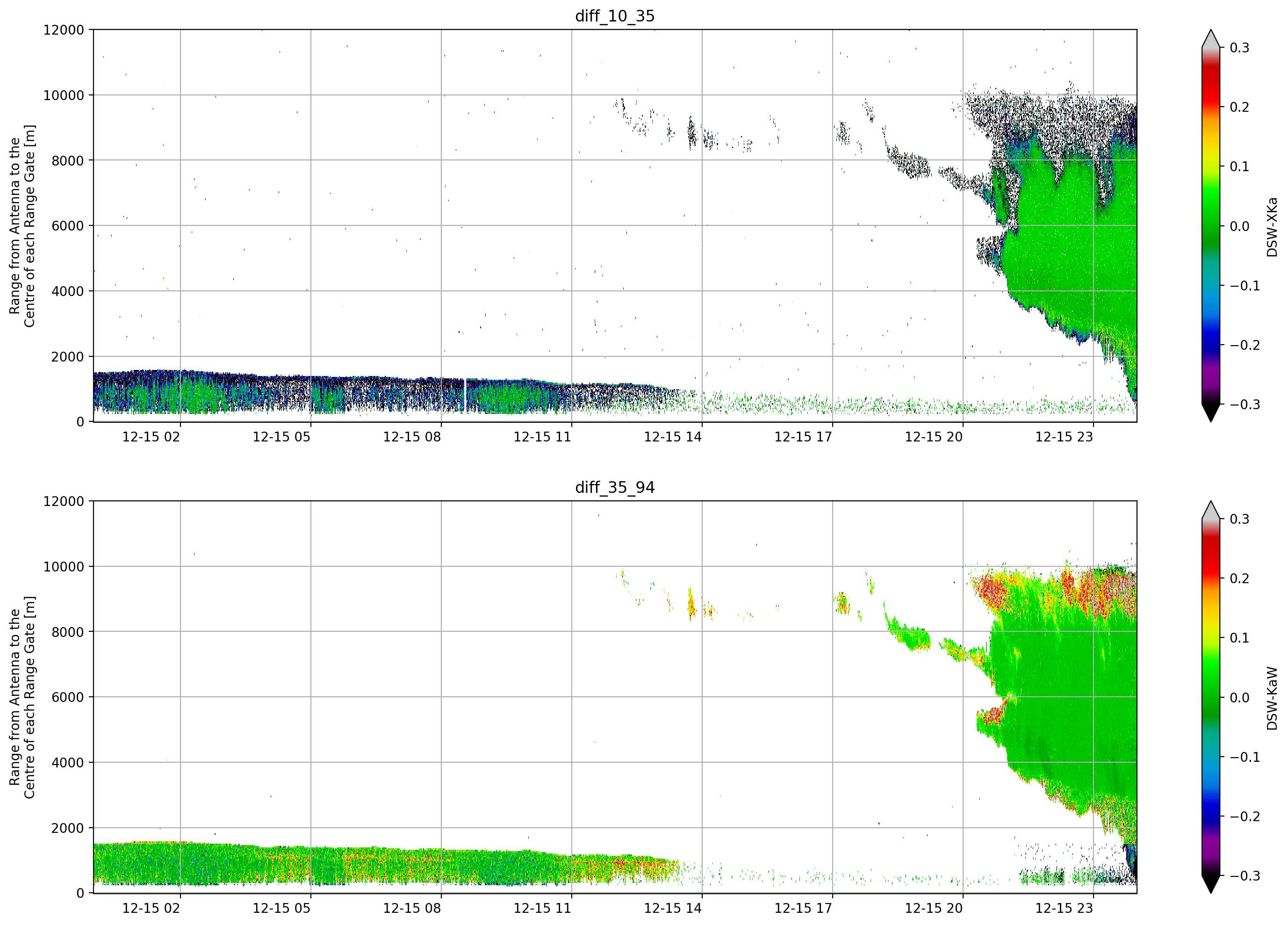Click '12-15 11' on the diff_10_35 x-axis

(x=542, y=437)
